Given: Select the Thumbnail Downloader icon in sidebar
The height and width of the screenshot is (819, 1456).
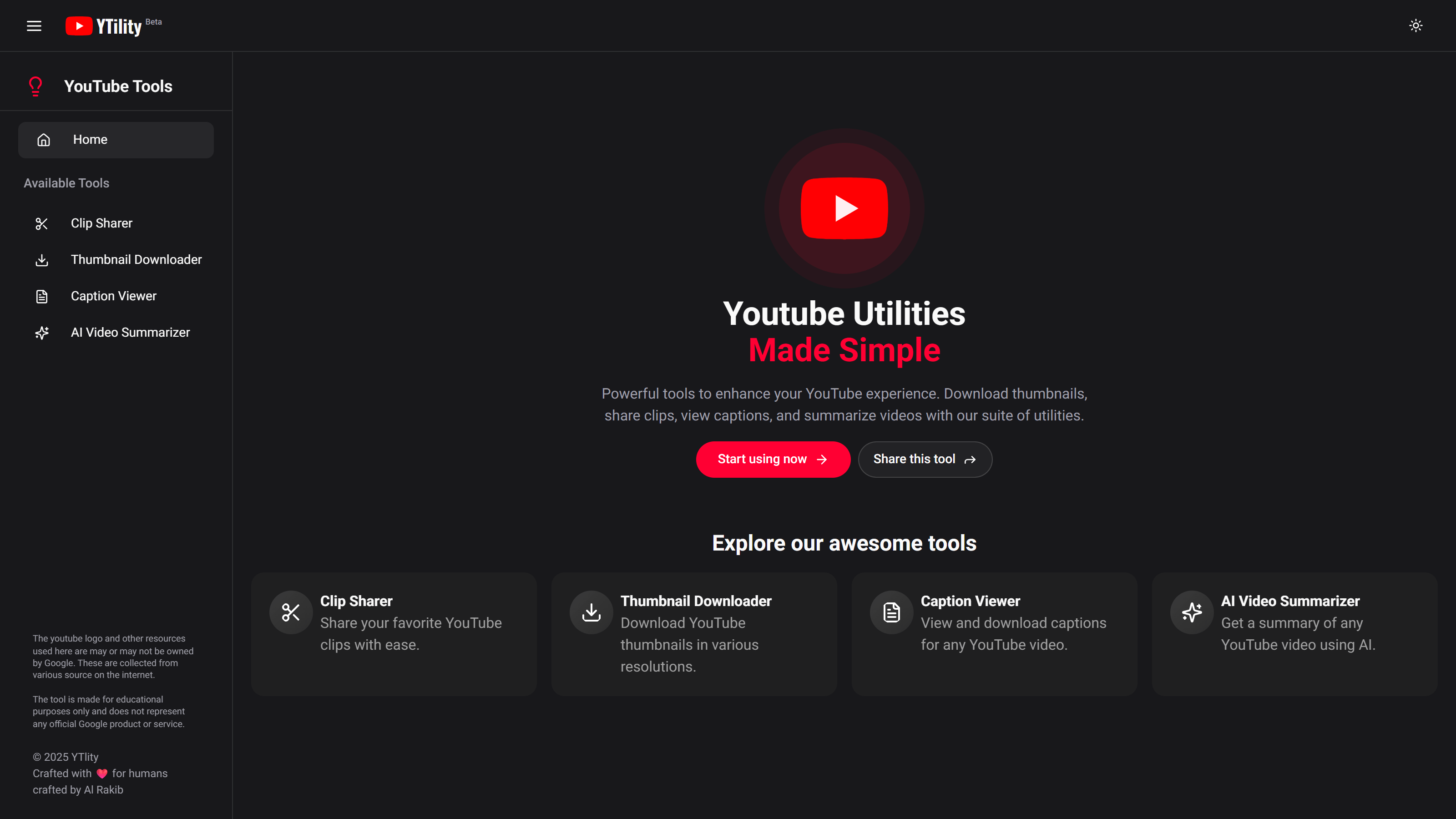Looking at the screenshot, I should point(42,260).
